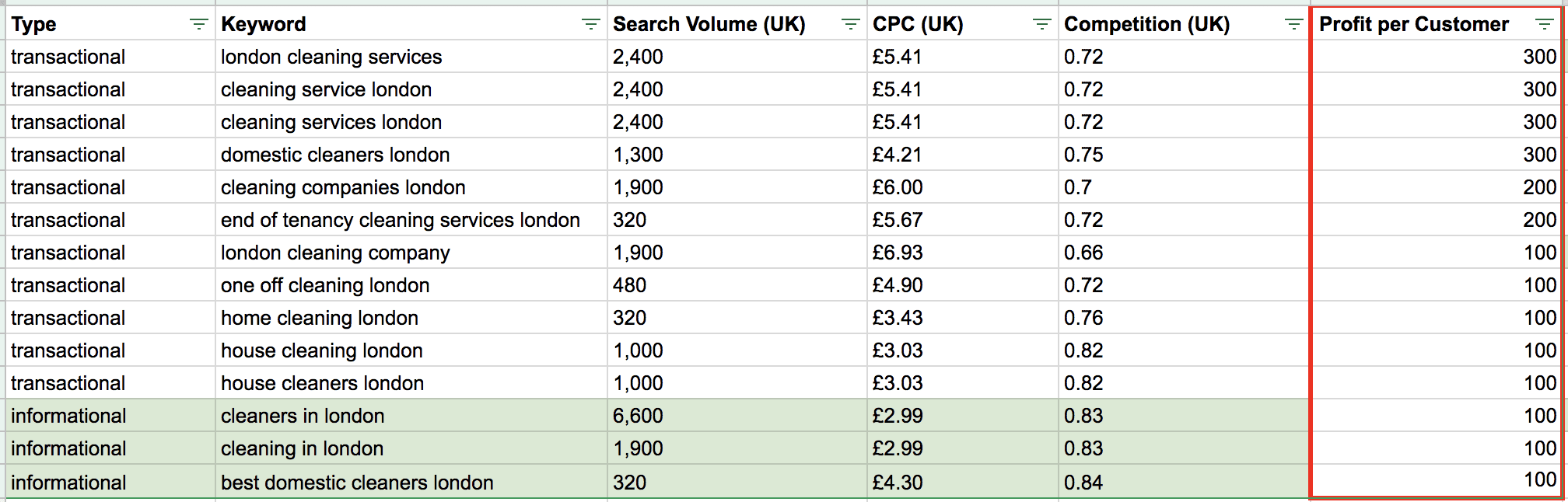Select the 0.66 competition cell
The height and width of the screenshot is (502, 1568).
click(1083, 253)
